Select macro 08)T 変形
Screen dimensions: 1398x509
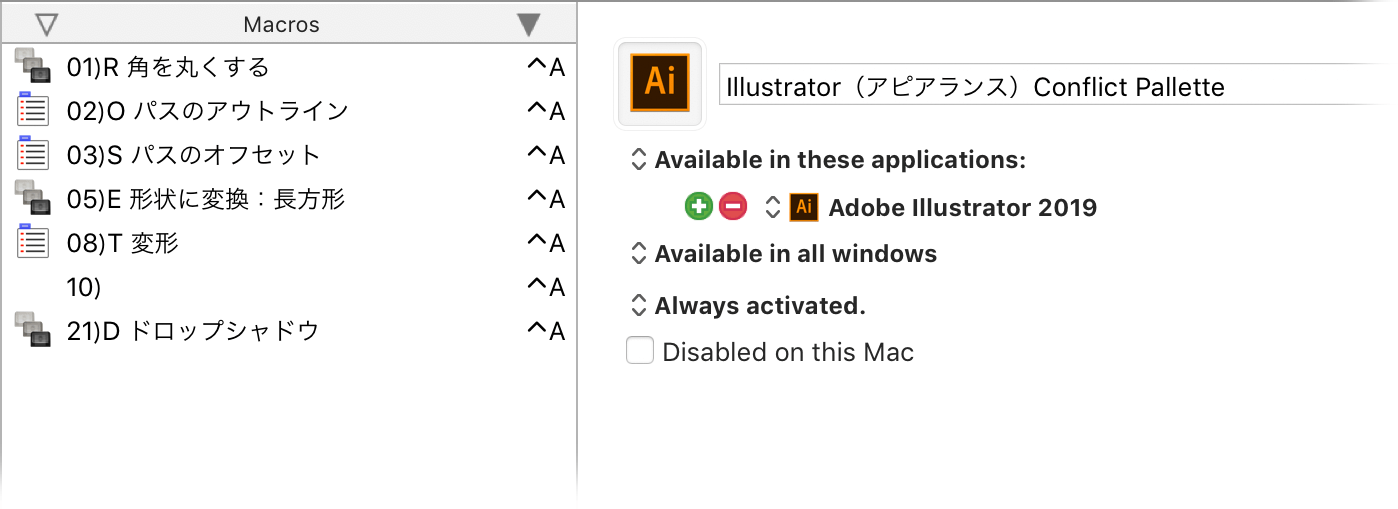click(x=289, y=242)
